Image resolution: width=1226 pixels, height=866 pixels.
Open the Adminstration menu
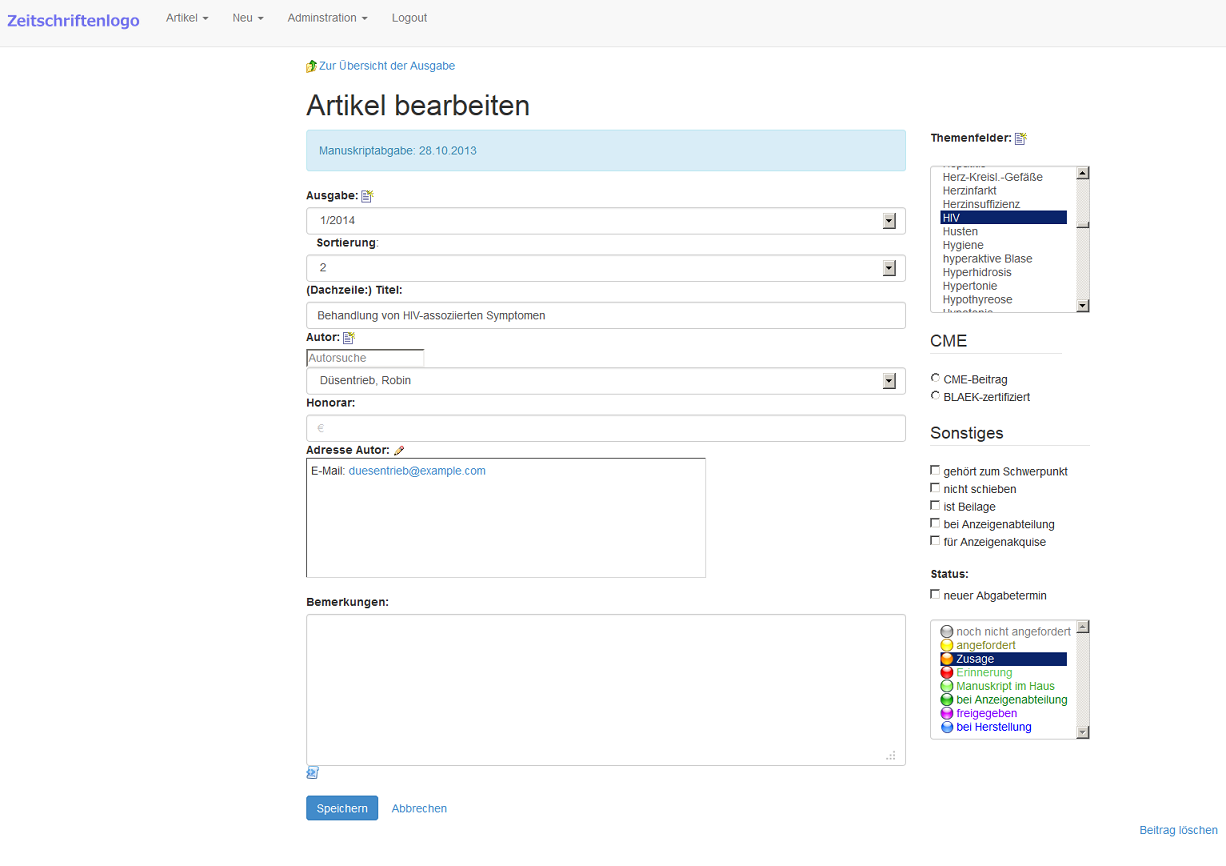[327, 18]
